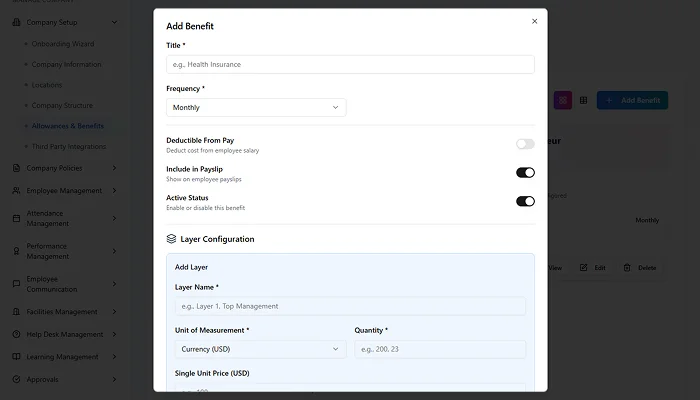Enable Deductible From Pay toggle

tap(525, 144)
